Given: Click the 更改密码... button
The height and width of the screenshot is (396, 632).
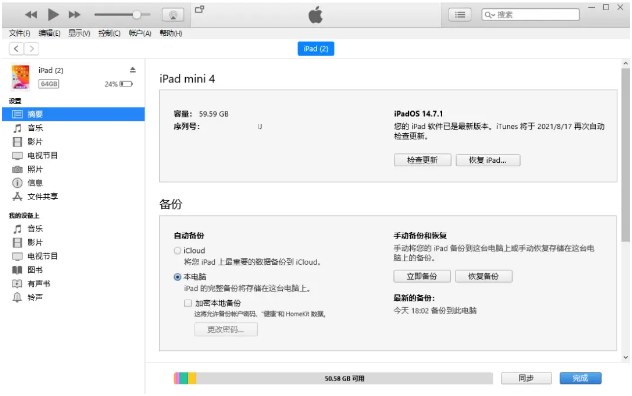Looking at the screenshot, I should [226, 330].
